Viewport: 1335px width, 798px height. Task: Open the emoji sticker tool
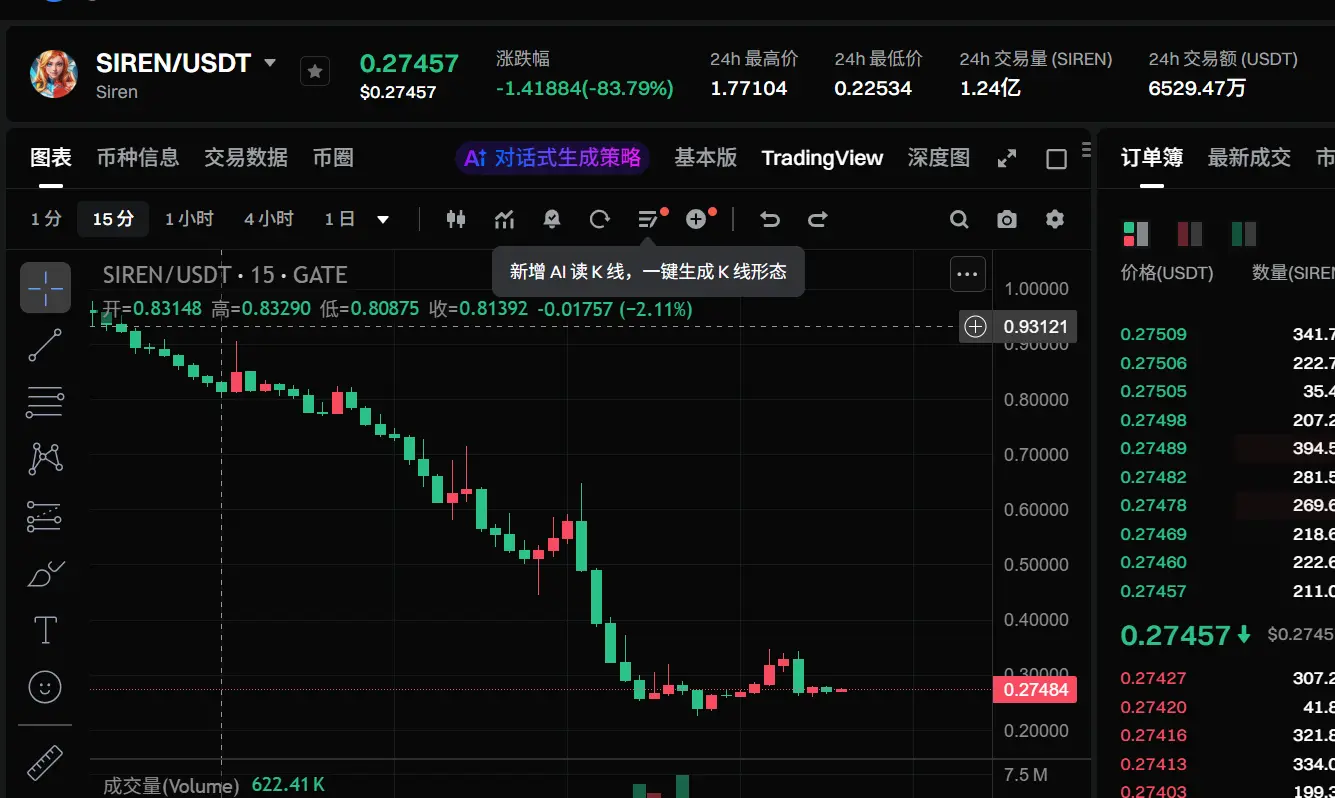click(45, 687)
